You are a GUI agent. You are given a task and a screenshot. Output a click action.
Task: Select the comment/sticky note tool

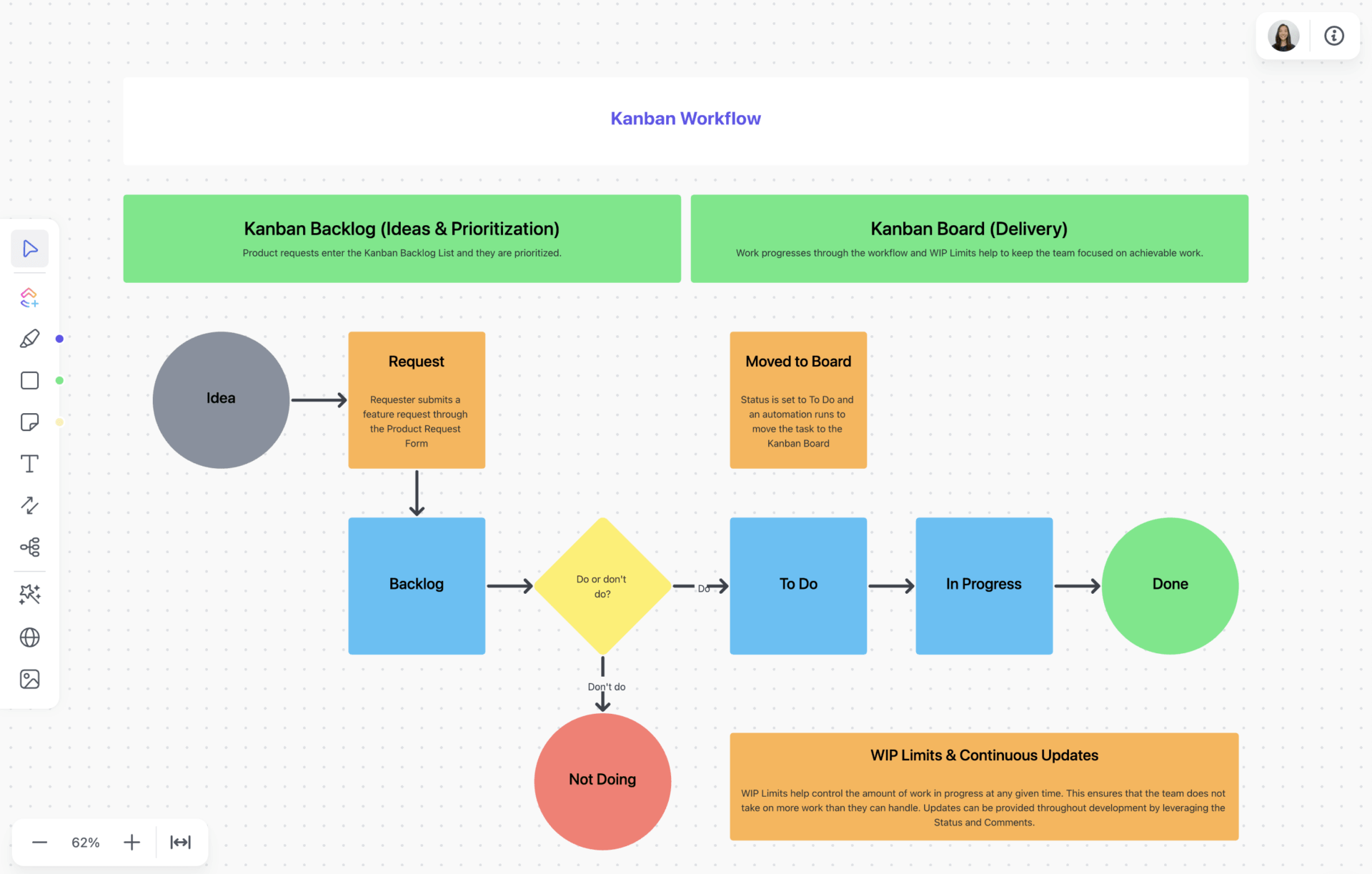point(30,420)
